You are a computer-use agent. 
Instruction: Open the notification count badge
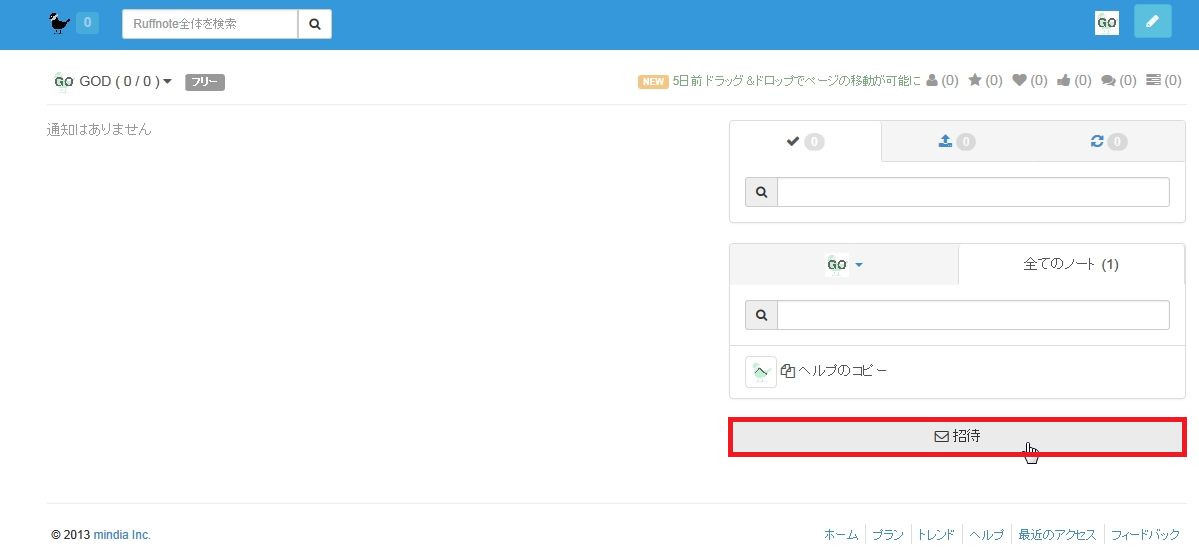point(87,23)
